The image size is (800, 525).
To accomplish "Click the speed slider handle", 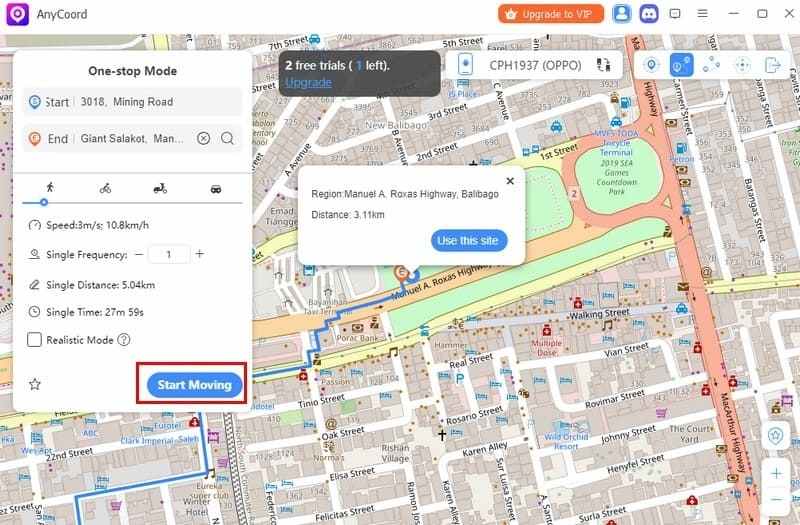I will pyautogui.click(x=44, y=203).
